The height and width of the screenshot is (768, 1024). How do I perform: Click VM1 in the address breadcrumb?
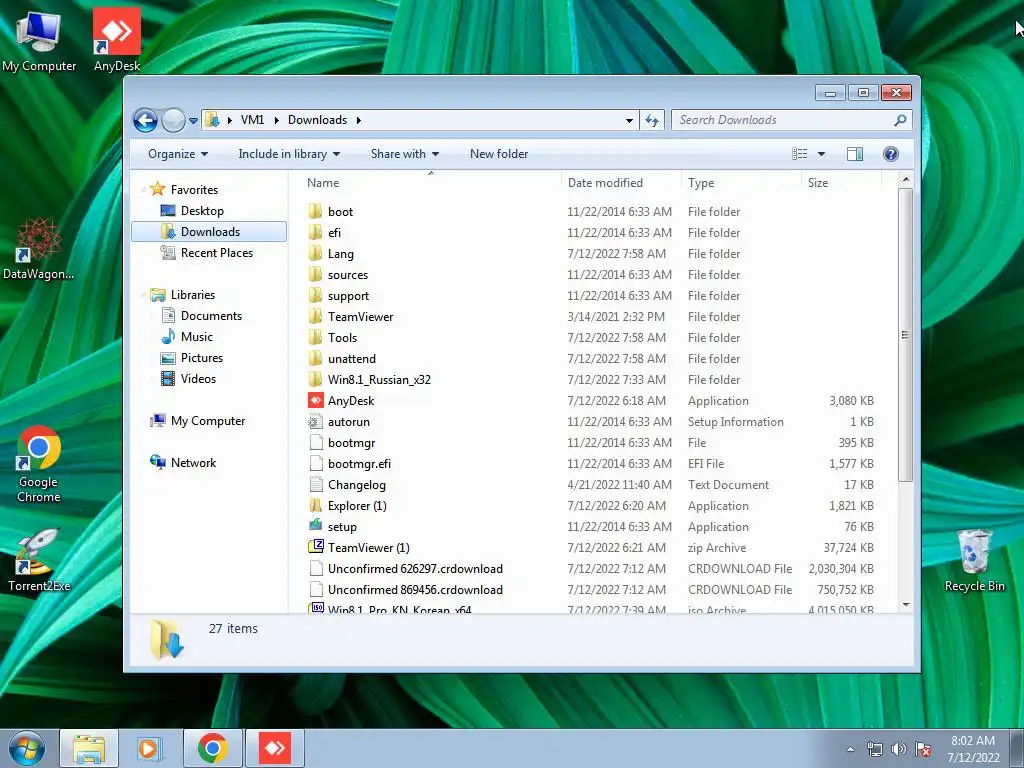tap(252, 120)
